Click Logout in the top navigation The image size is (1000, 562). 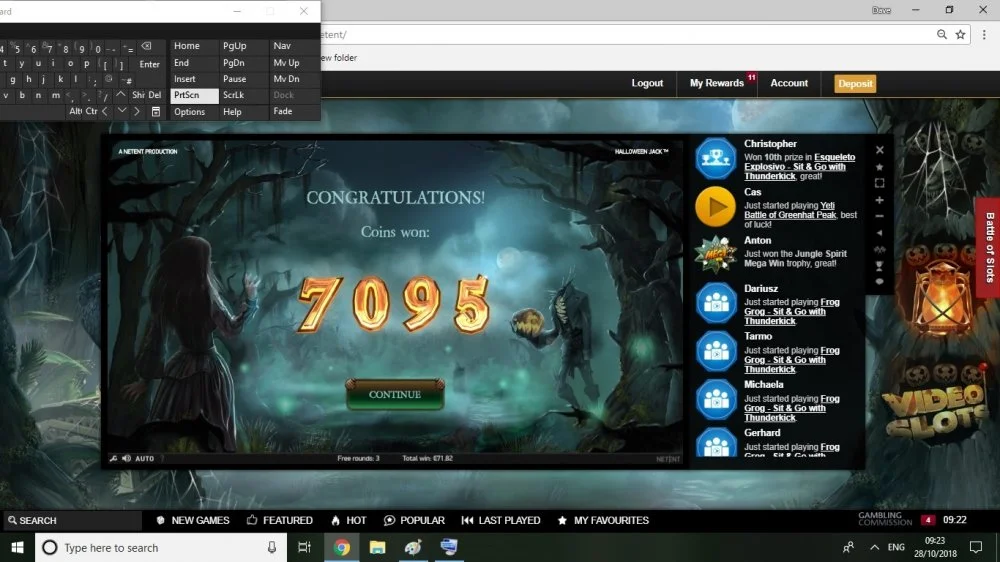647,83
